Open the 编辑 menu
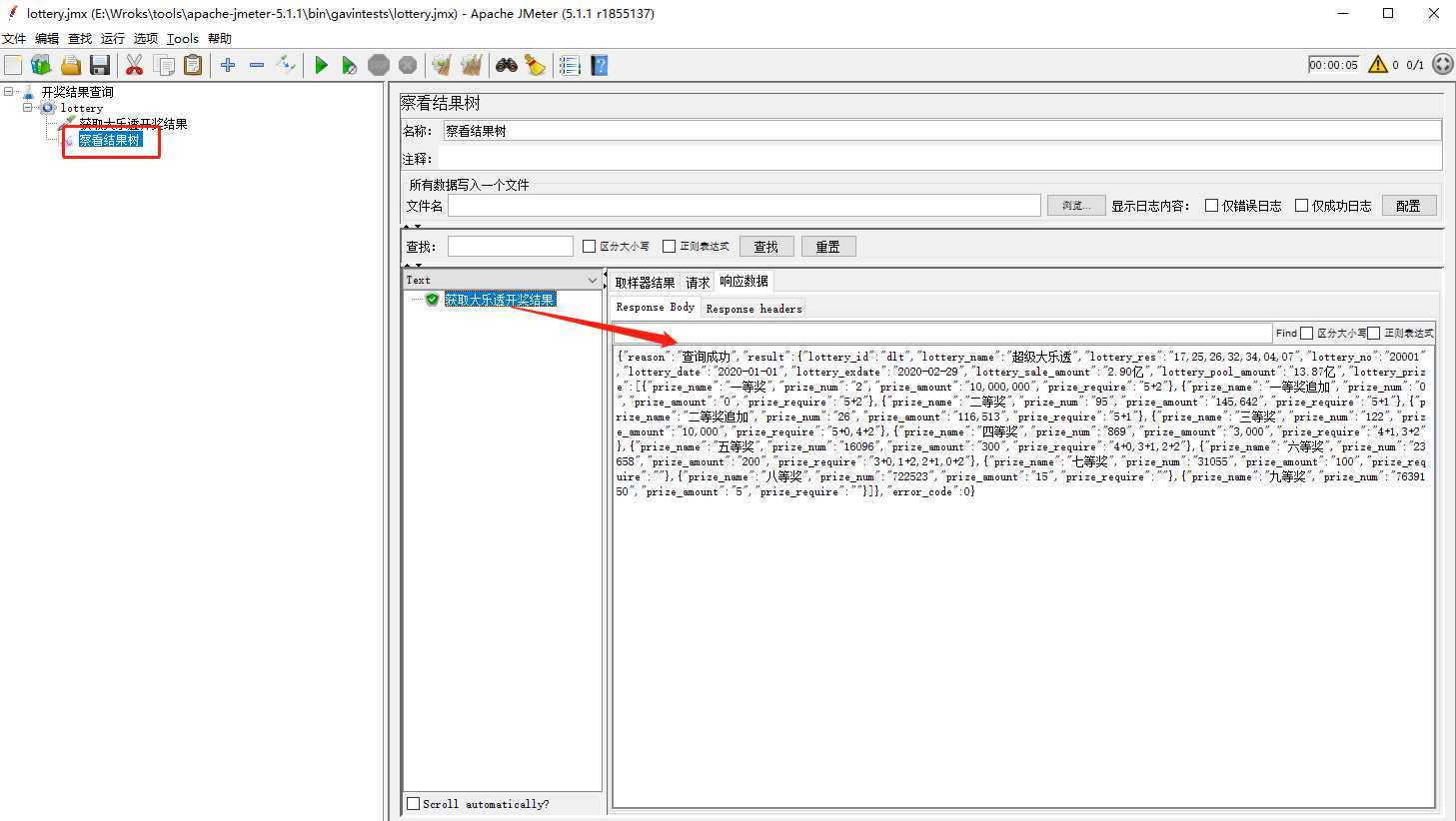The width and height of the screenshot is (1456, 821). [47, 39]
